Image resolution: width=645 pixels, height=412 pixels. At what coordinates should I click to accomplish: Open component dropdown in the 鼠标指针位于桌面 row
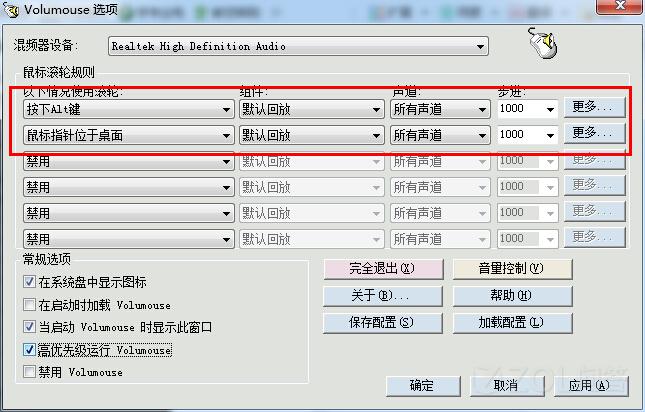pyautogui.click(x=312, y=135)
